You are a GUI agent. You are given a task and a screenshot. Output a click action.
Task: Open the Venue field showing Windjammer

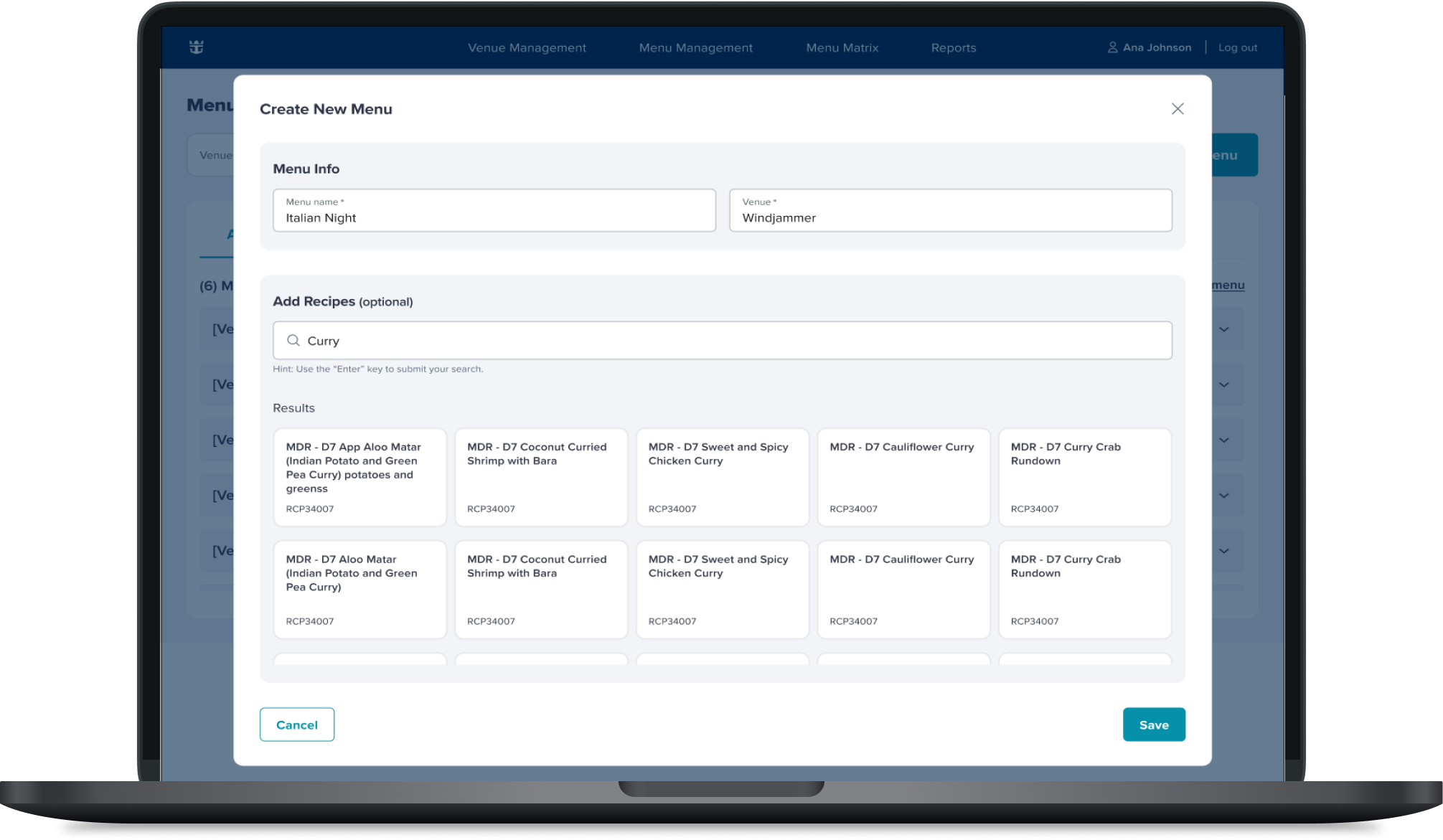pyautogui.click(x=950, y=211)
